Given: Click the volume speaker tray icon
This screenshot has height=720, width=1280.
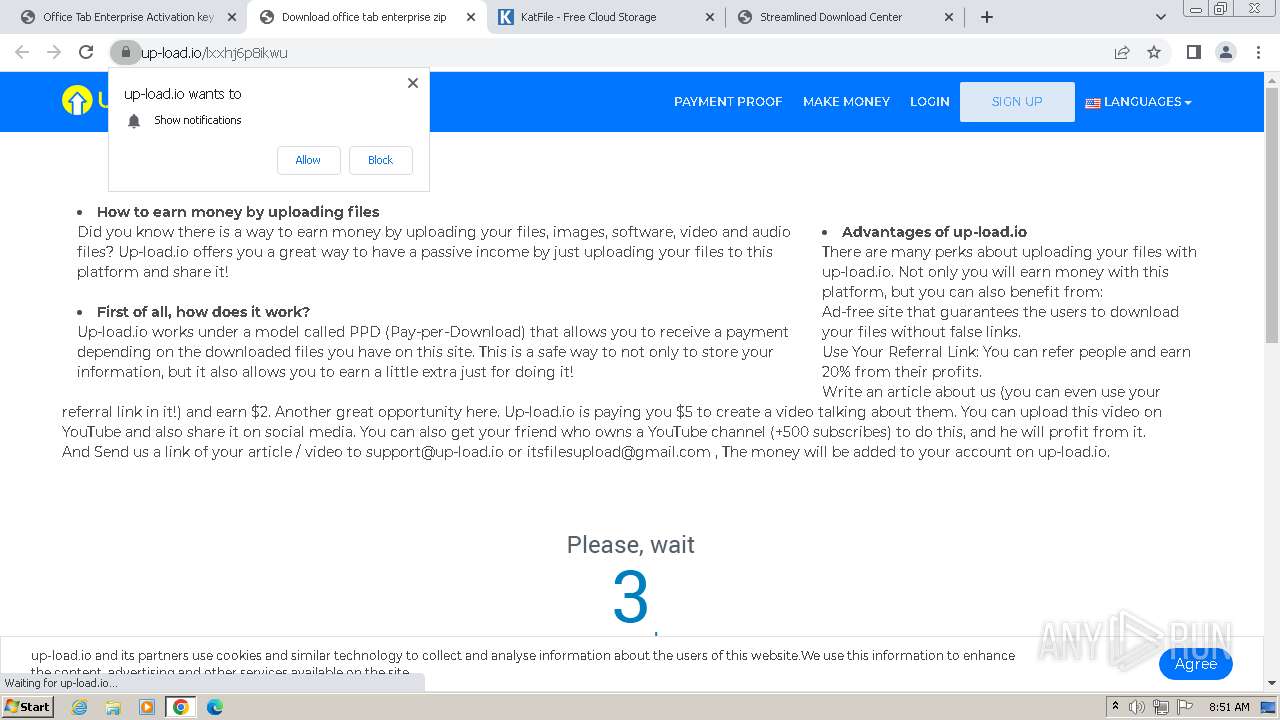Looking at the screenshot, I should click(x=1137, y=707).
